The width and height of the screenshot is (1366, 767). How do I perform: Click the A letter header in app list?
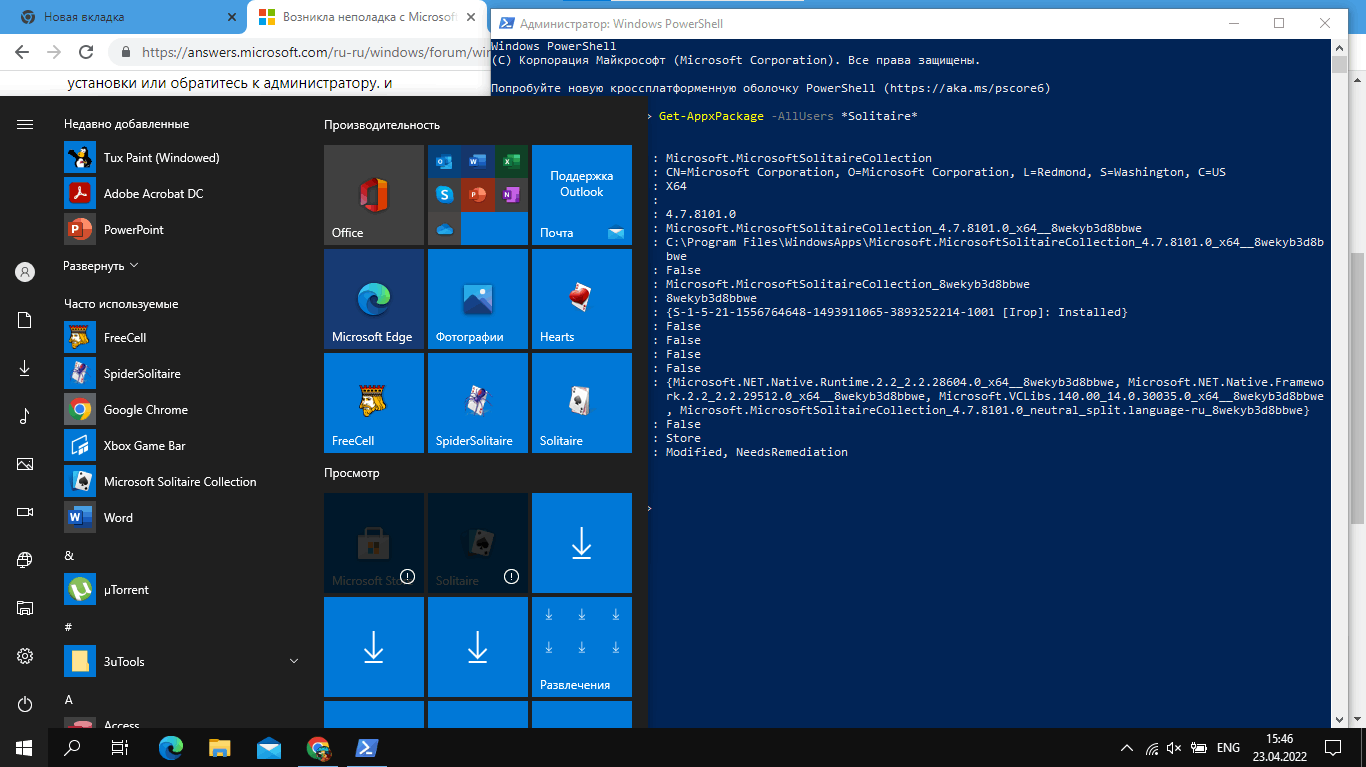point(69,700)
